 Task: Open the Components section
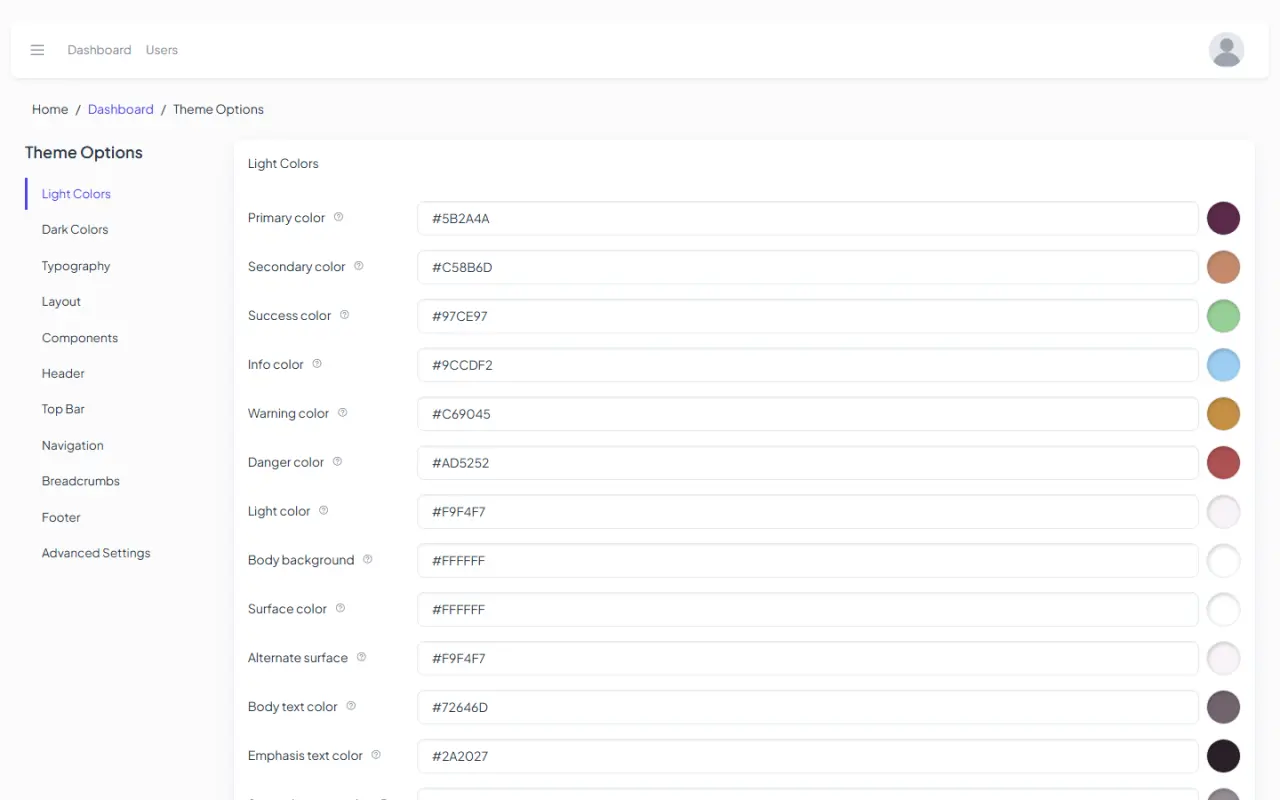point(80,338)
